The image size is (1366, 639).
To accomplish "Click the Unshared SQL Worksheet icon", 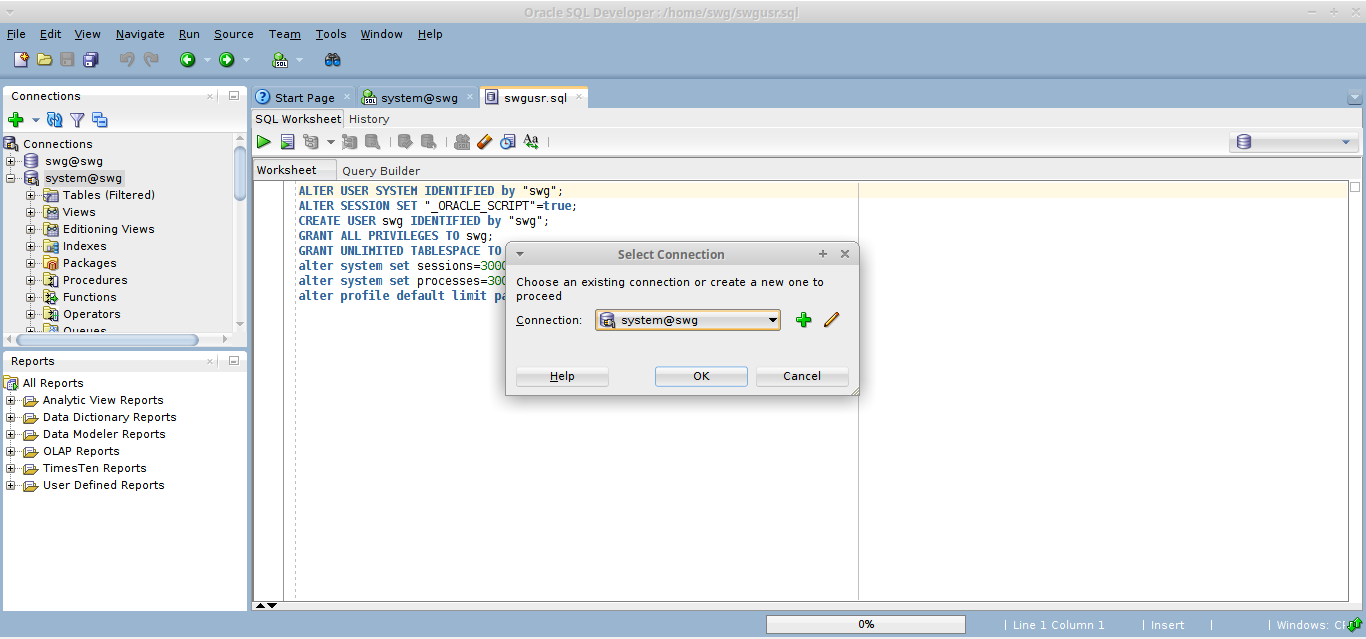I will [462, 142].
